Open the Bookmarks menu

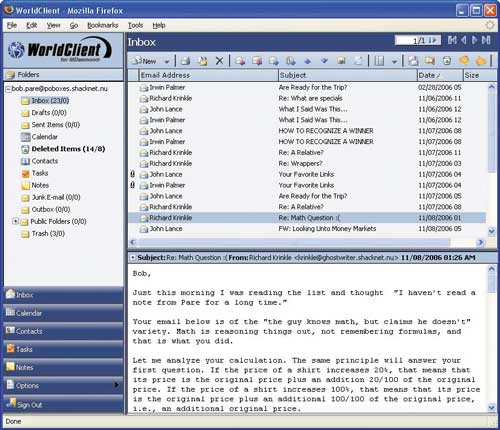[103, 25]
